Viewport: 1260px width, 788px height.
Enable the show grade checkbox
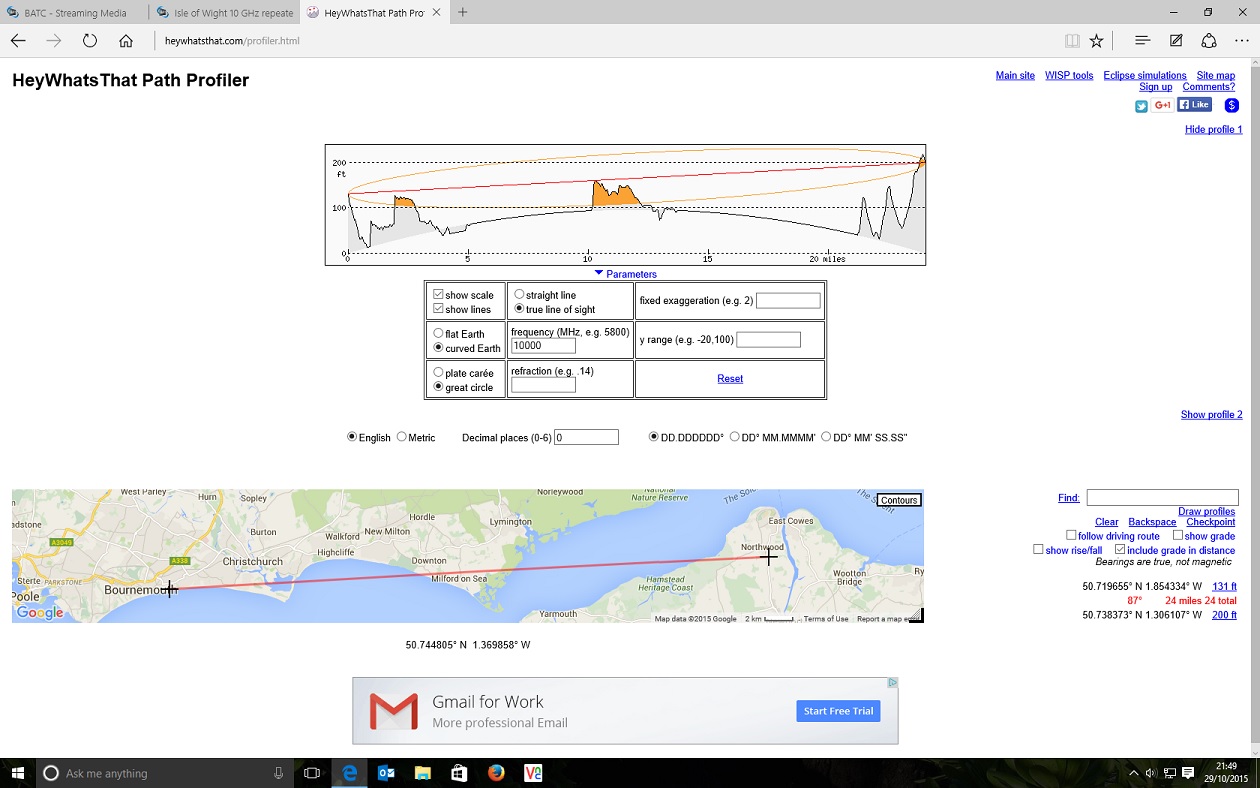coord(1178,536)
